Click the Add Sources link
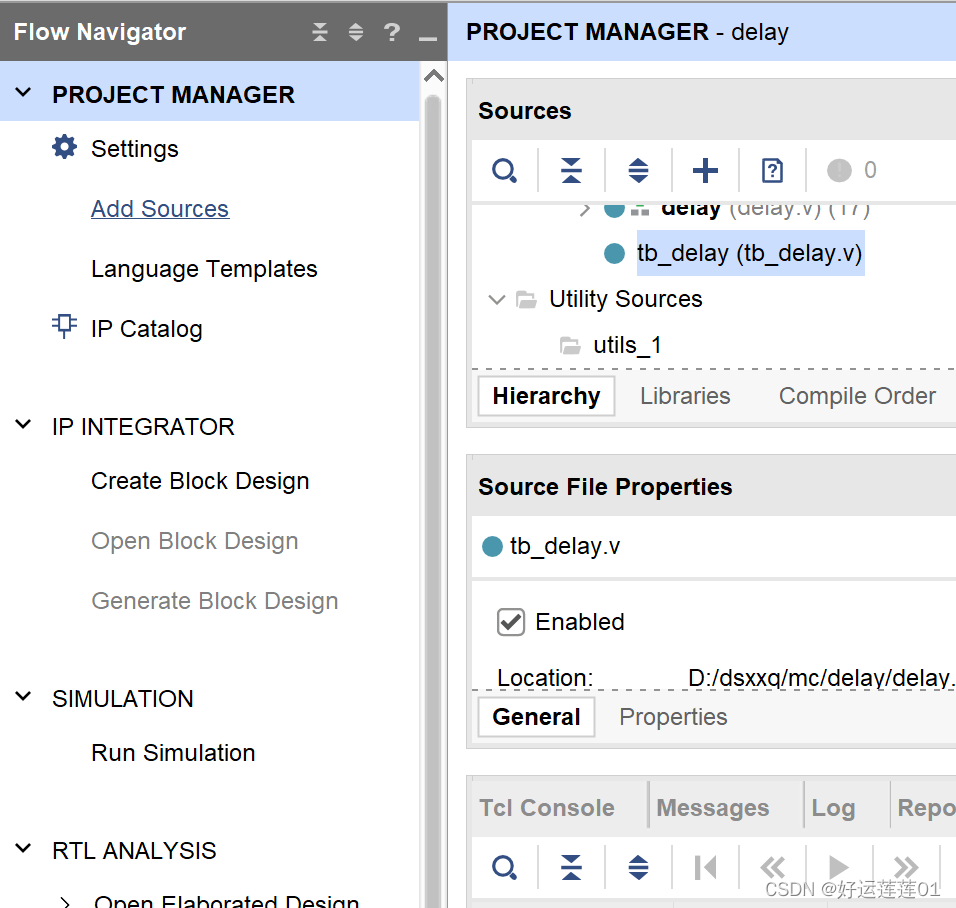The height and width of the screenshot is (908, 956). click(x=160, y=209)
